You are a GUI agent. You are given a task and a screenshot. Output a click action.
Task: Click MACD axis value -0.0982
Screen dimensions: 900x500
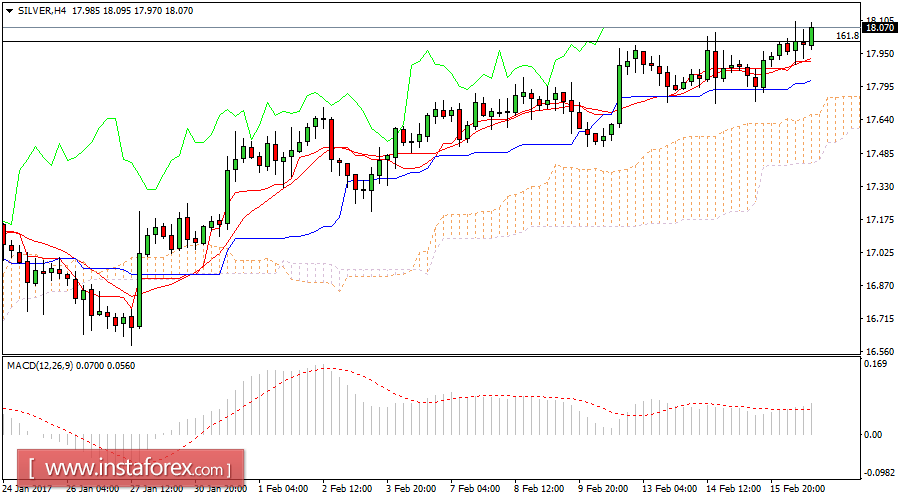click(879, 472)
